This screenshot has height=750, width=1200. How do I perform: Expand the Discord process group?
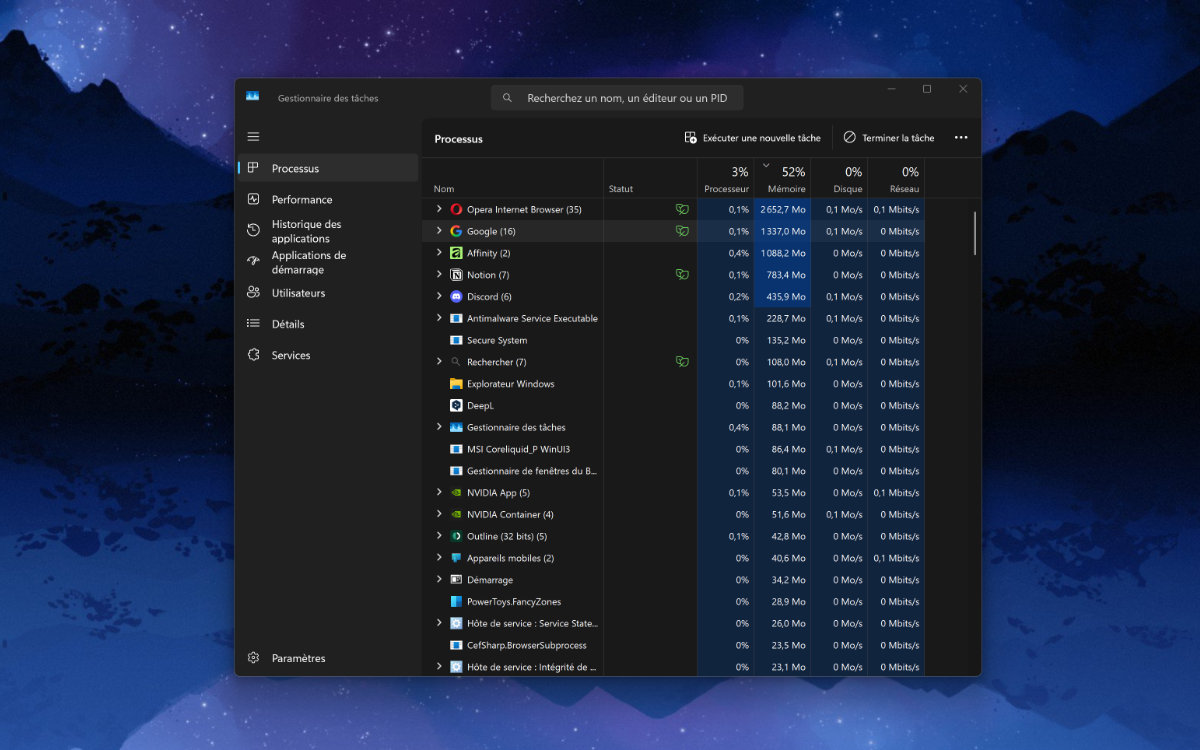pos(439,297)
